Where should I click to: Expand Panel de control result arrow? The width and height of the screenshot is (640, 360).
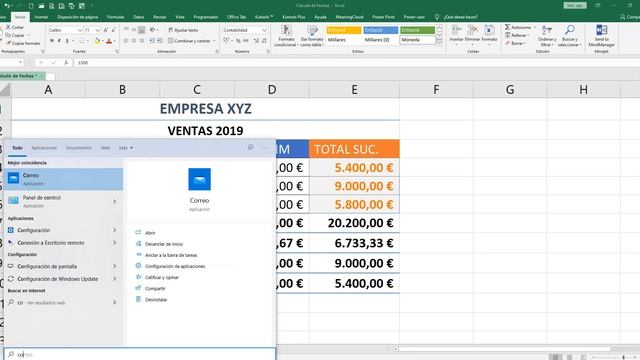click(x=115, y=202)
